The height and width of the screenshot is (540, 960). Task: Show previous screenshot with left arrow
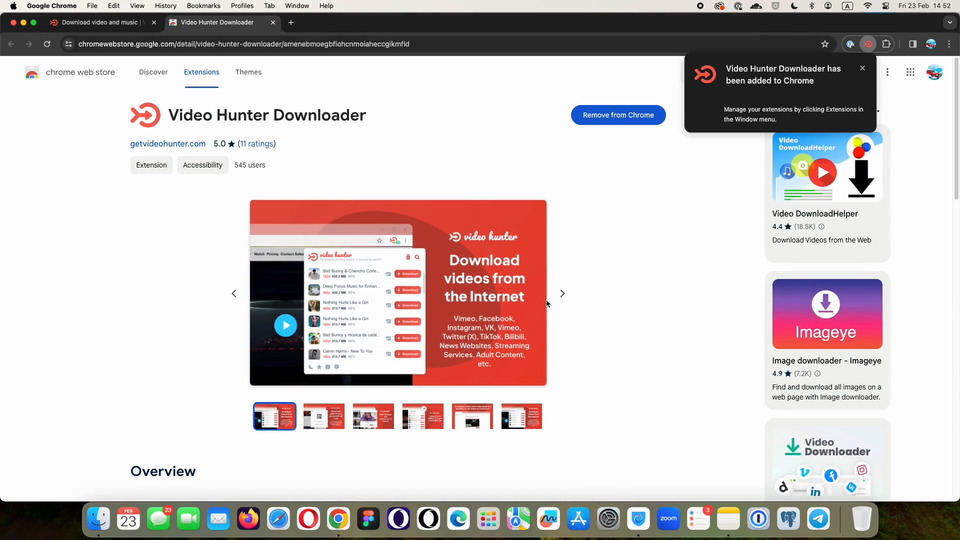[234, 293]
